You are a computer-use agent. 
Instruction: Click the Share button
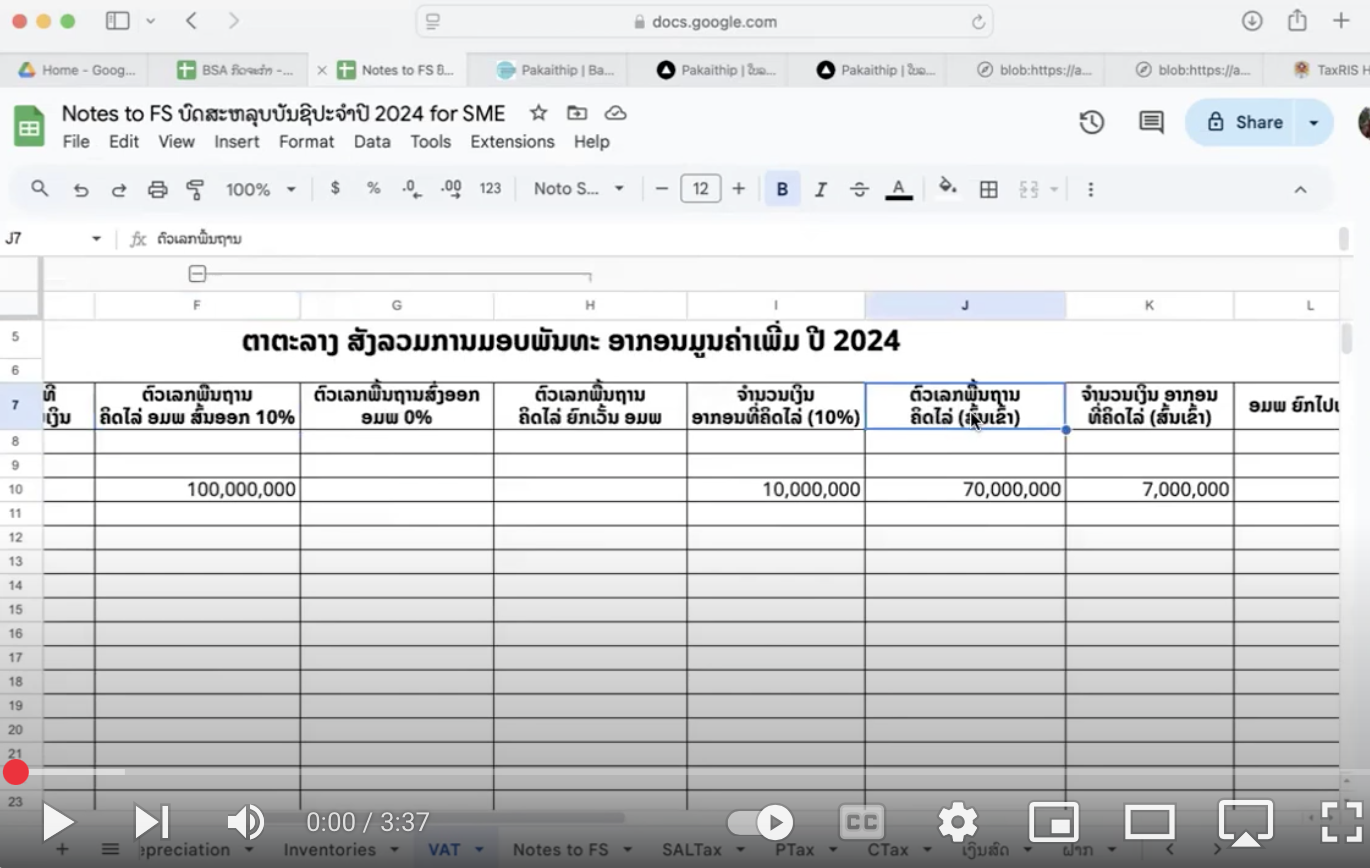click(1244, 122)
